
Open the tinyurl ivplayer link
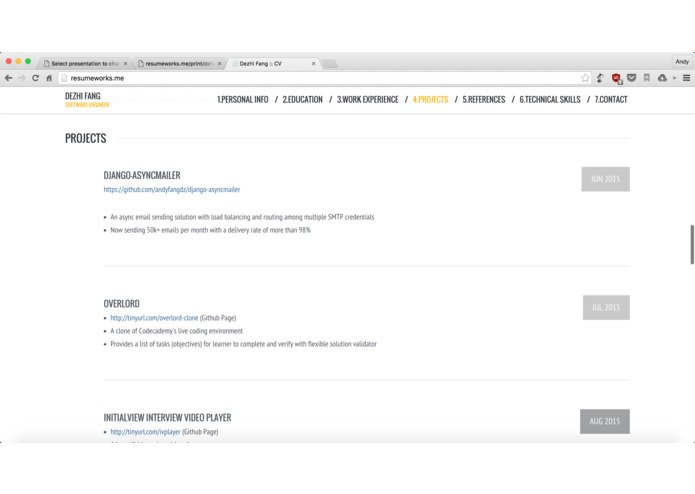(x=145, y=432)
